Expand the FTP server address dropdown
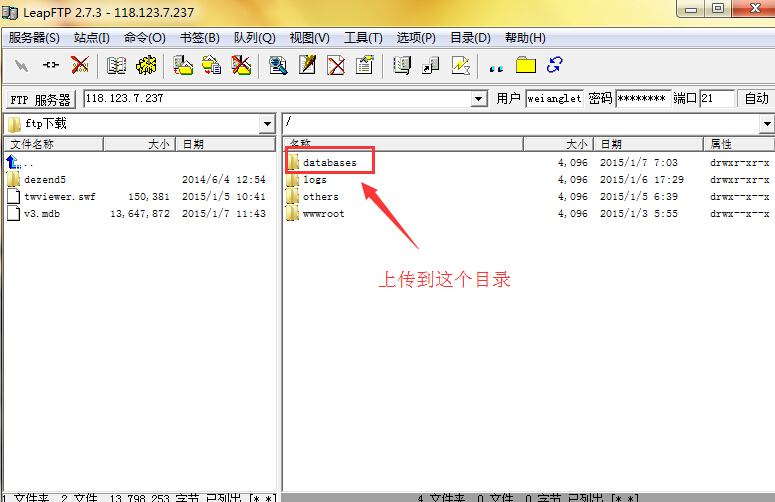Screen dimensions: 775x502 (x=478, y=99)
